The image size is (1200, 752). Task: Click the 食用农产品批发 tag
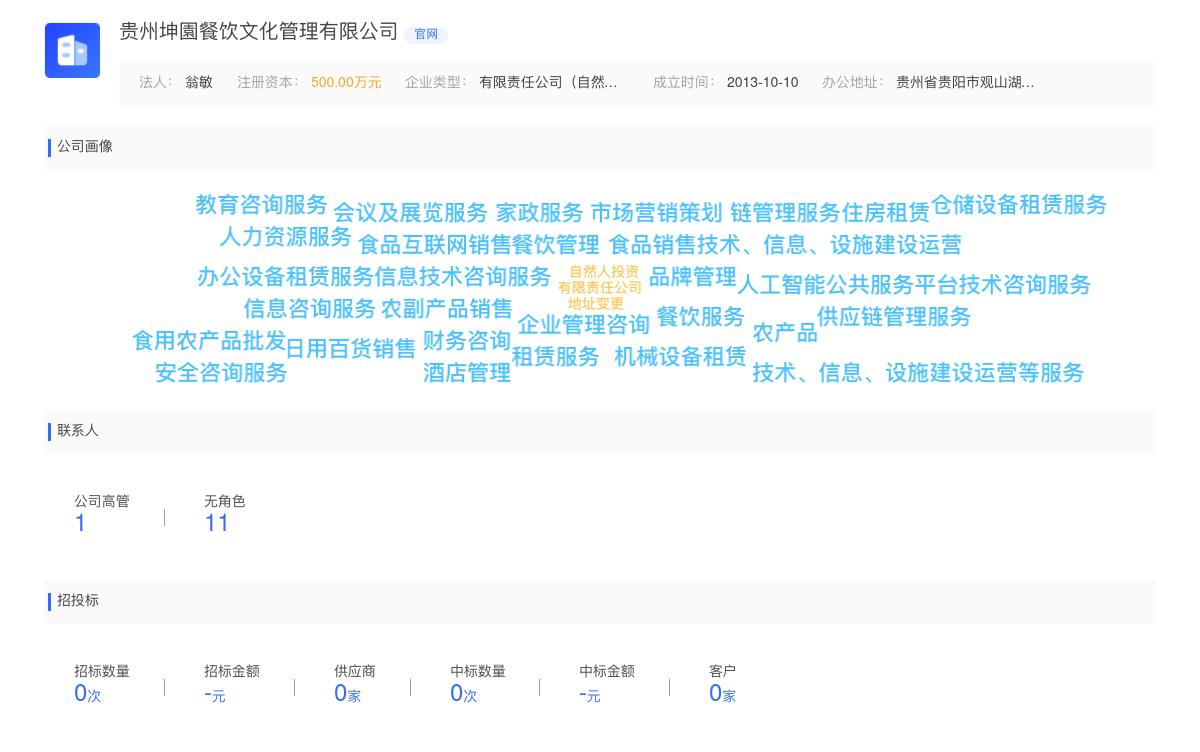coord(210,341)
